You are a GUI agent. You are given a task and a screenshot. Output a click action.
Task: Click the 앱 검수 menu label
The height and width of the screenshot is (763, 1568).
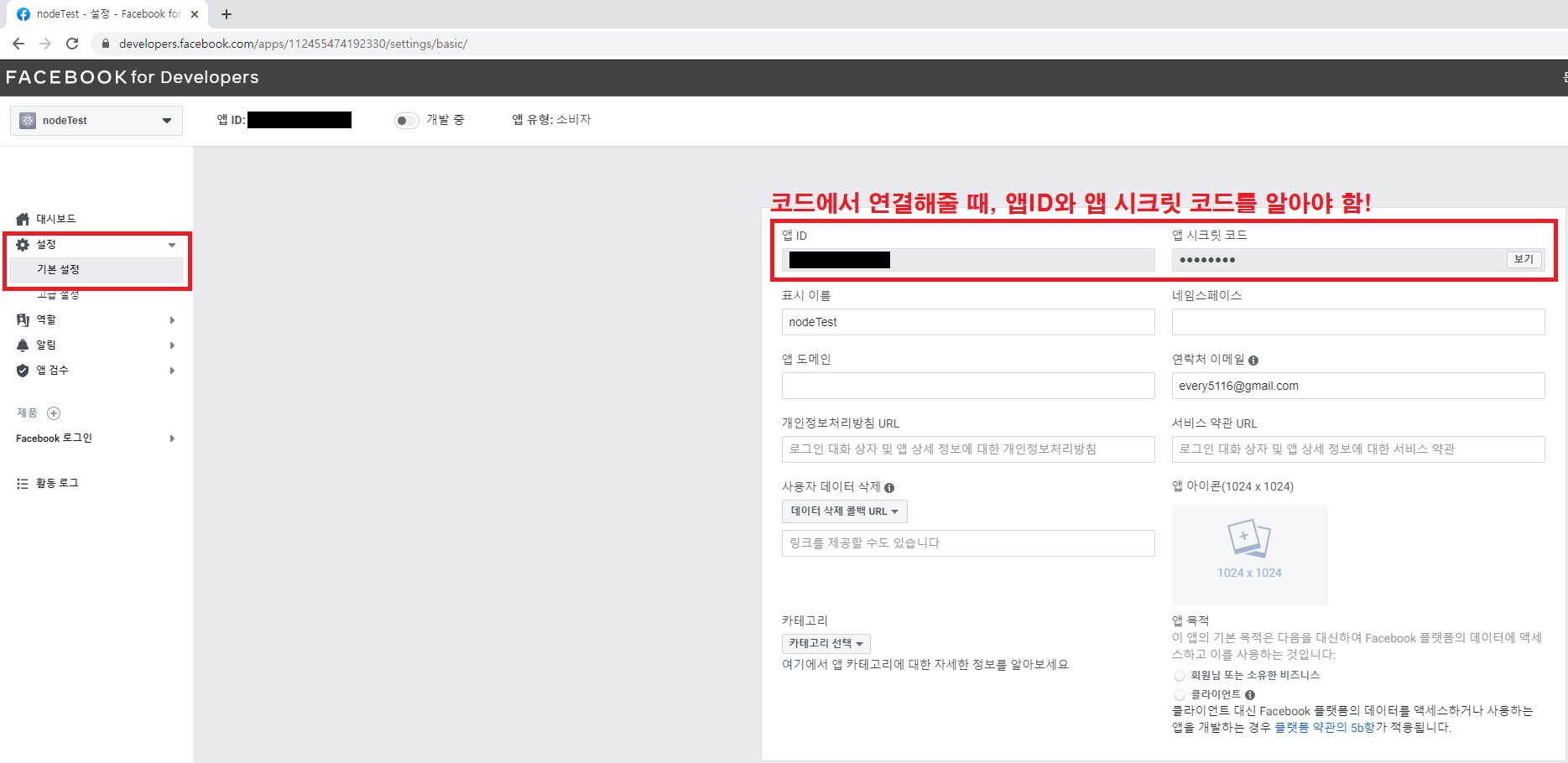coord(52,371)
